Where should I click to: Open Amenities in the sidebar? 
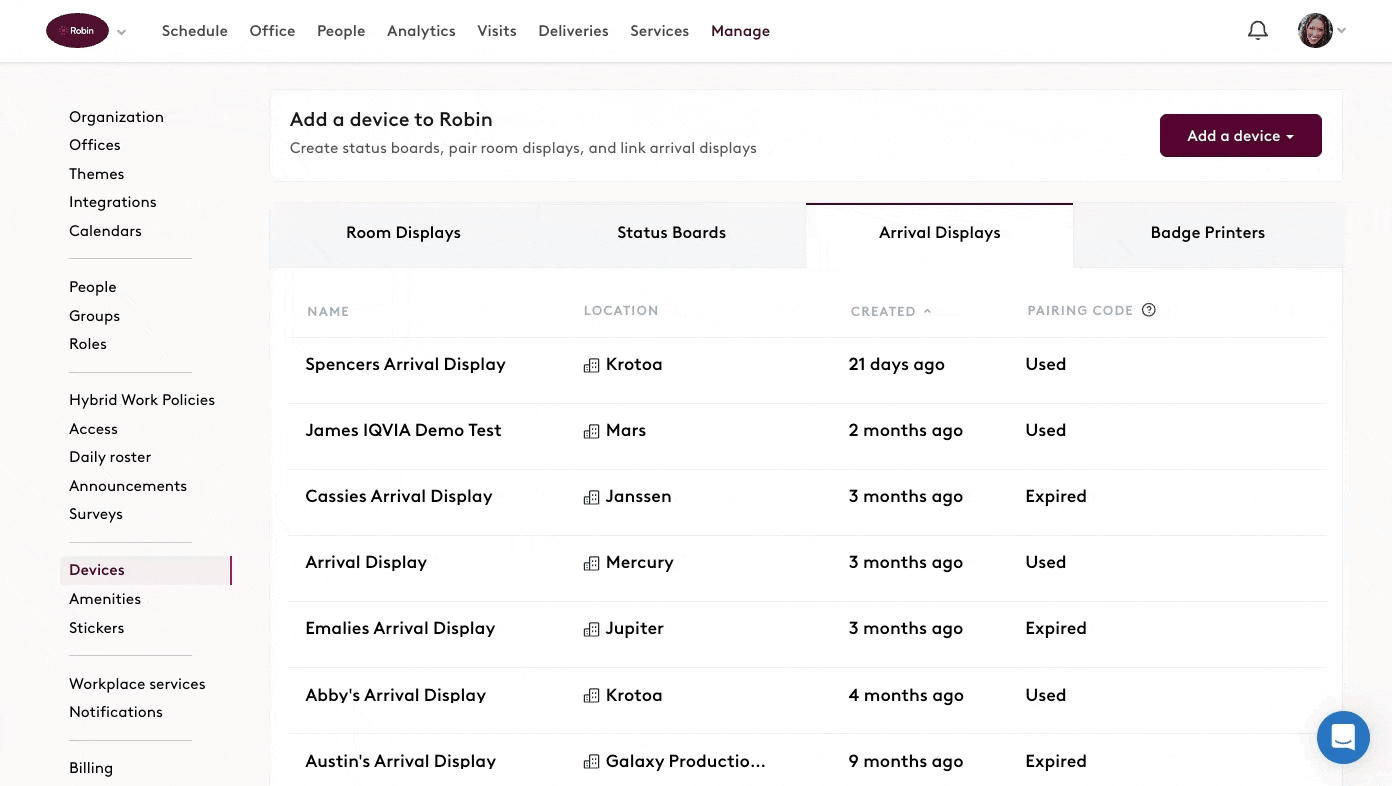coord(105,599)
